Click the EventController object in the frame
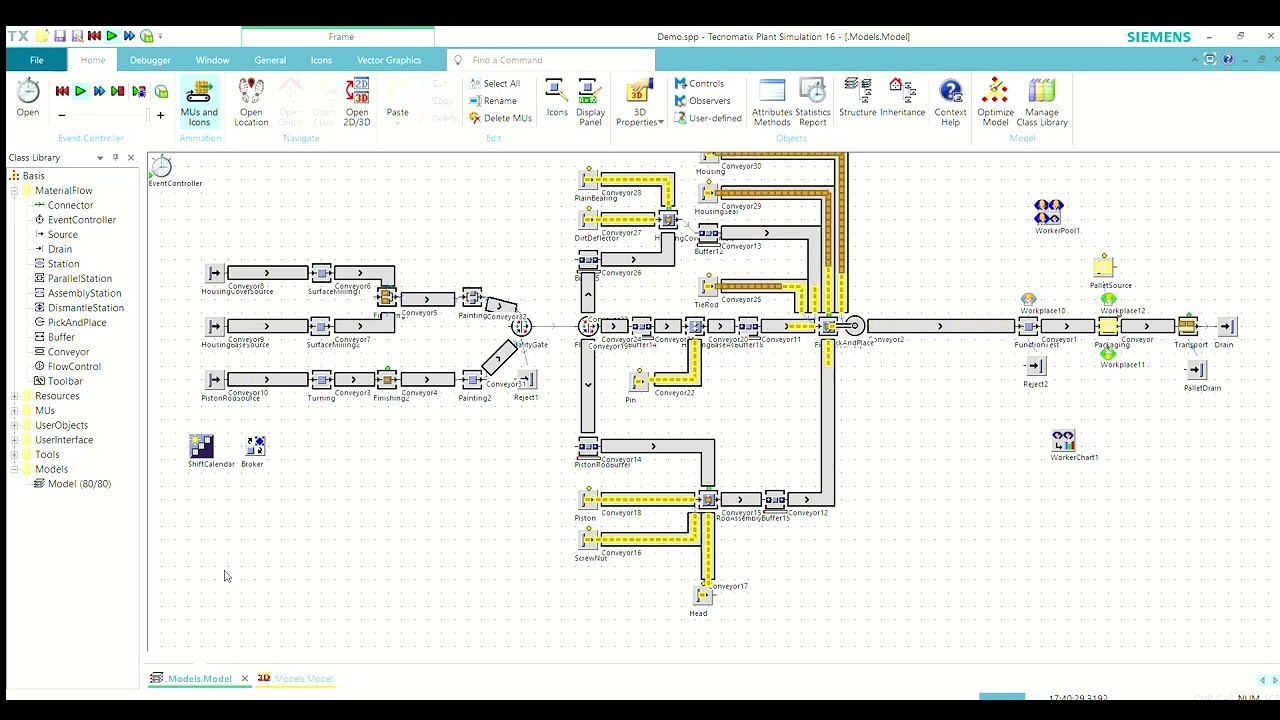 coord(162,167)
